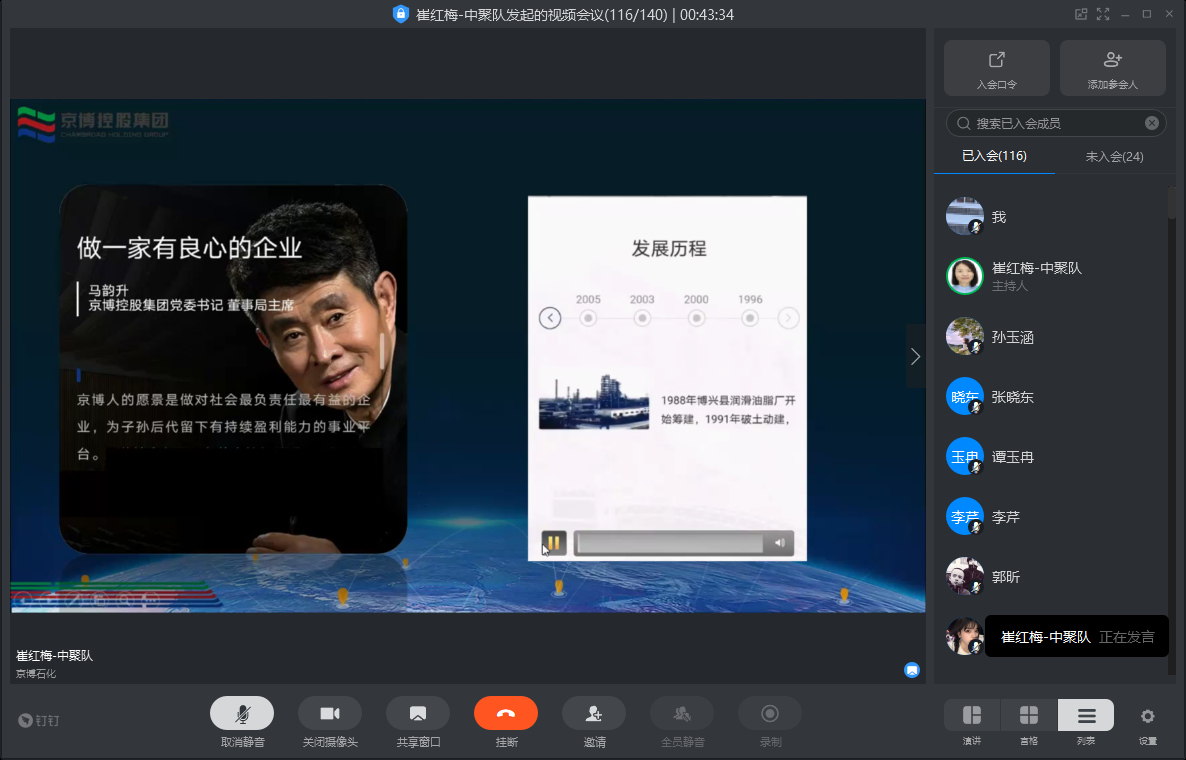
Task: Select participant 孙玉涵 in the member list
Action: point(1012,337)
